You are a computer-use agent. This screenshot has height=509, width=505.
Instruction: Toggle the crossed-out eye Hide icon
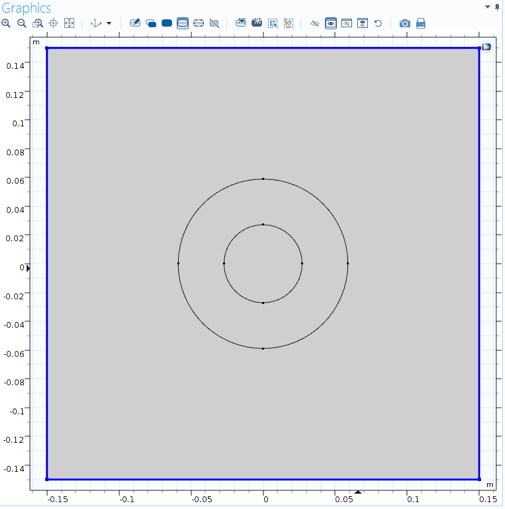(x=315, y=23)
